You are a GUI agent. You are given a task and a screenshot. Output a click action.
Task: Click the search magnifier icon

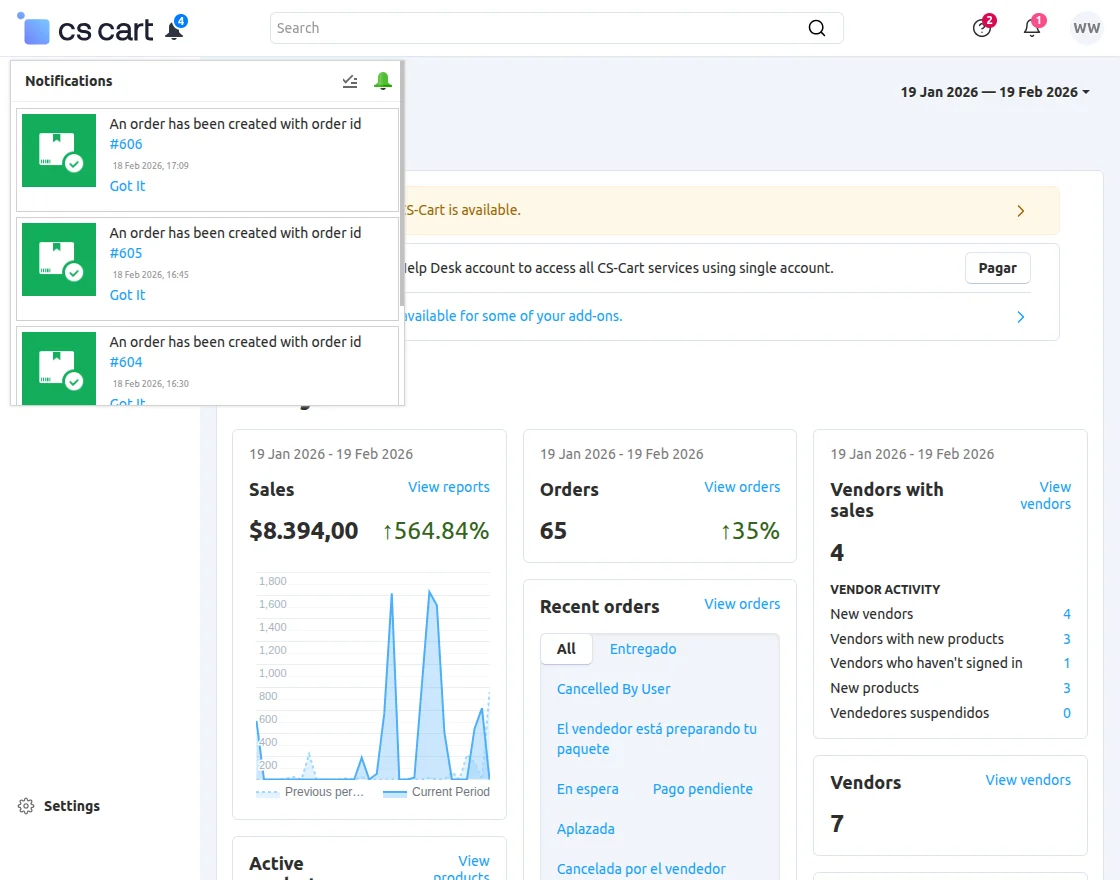coord(817,28)
